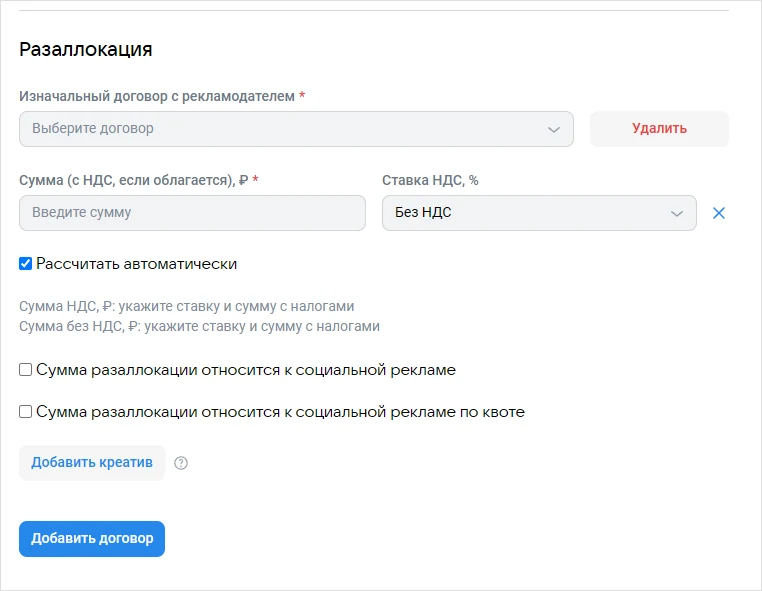Click 'Сумма без НДС, ₽' hint text

[x=199, y=326]
